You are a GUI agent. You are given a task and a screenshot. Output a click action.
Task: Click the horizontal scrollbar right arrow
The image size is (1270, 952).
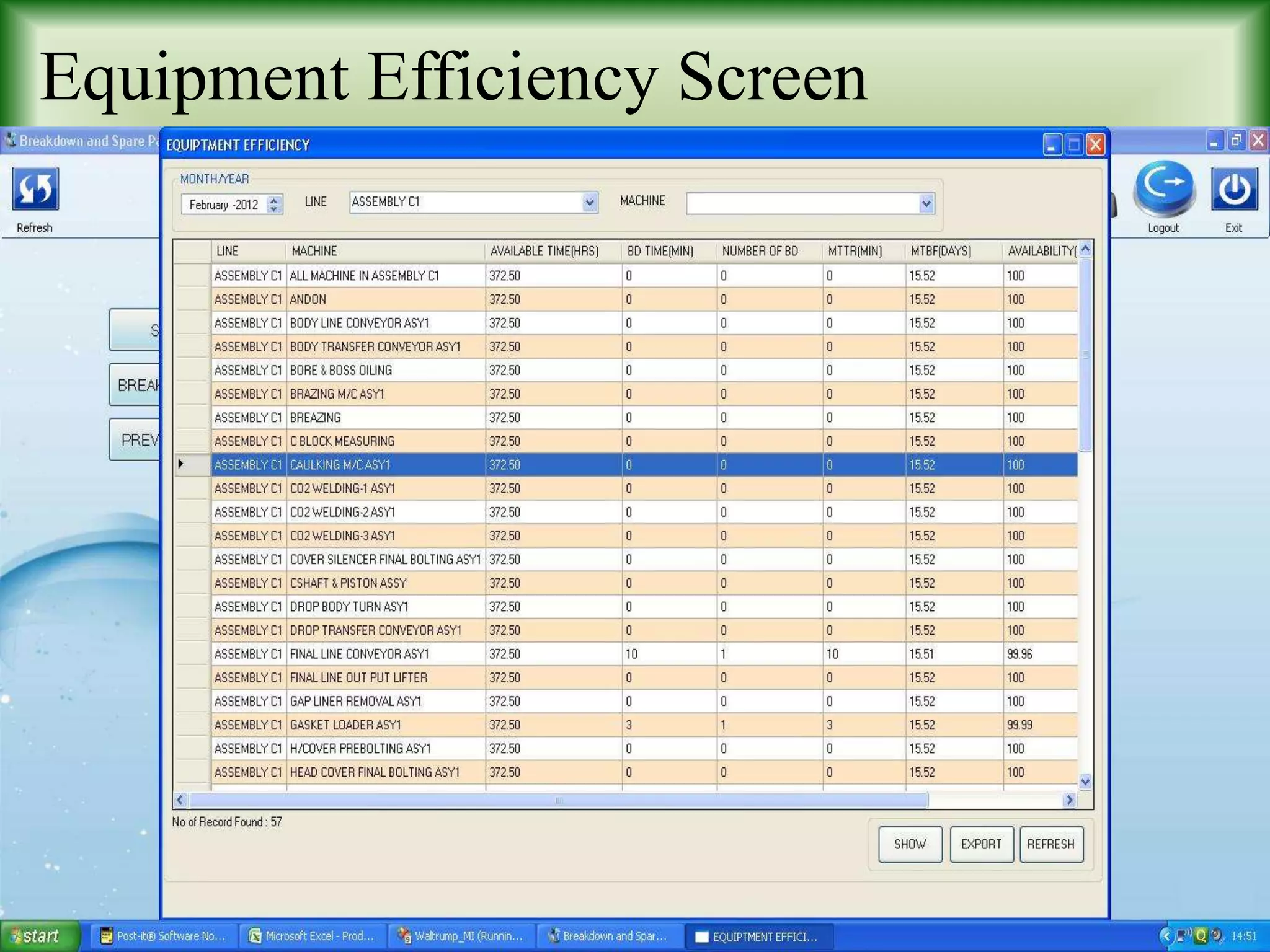[x=1069, y=800]
